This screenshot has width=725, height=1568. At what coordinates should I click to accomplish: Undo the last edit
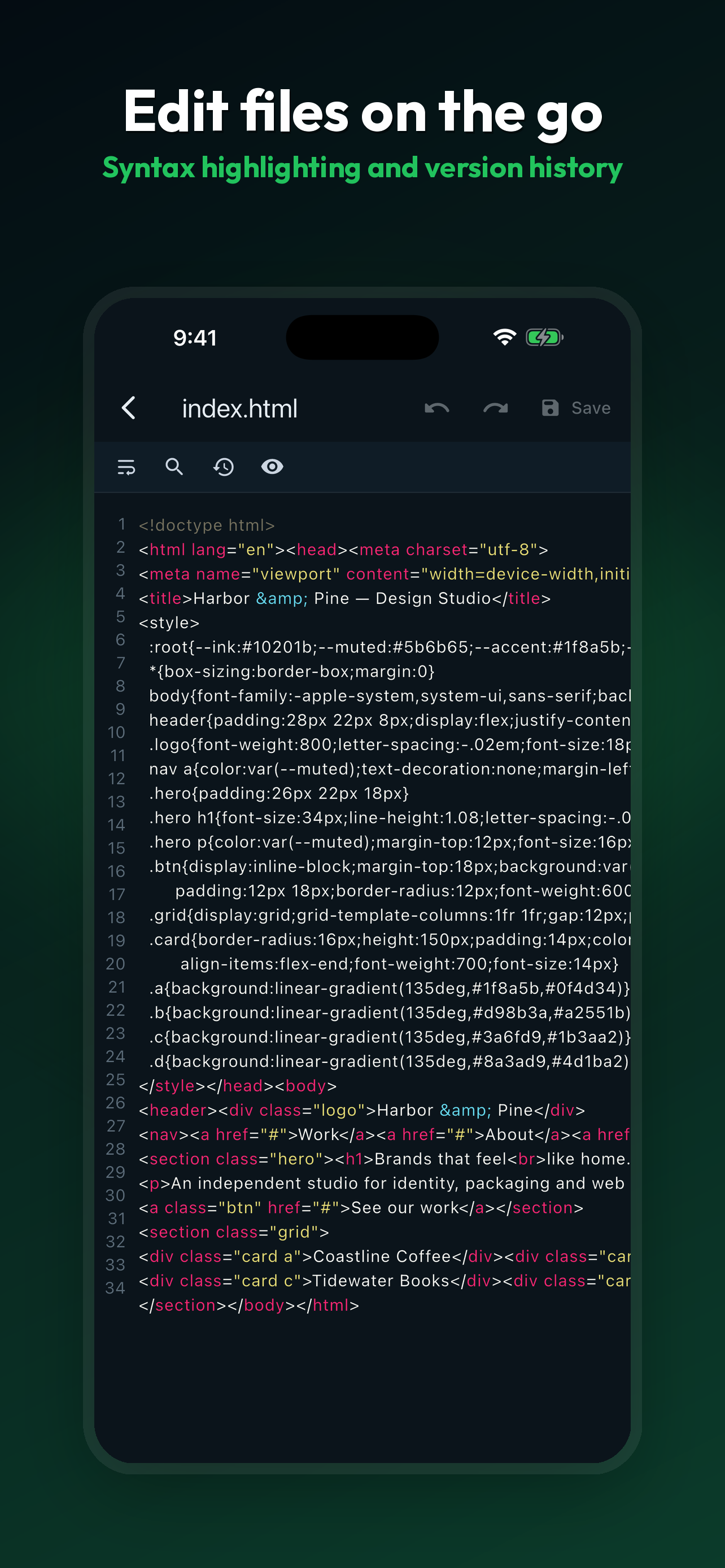pos(437,408)
